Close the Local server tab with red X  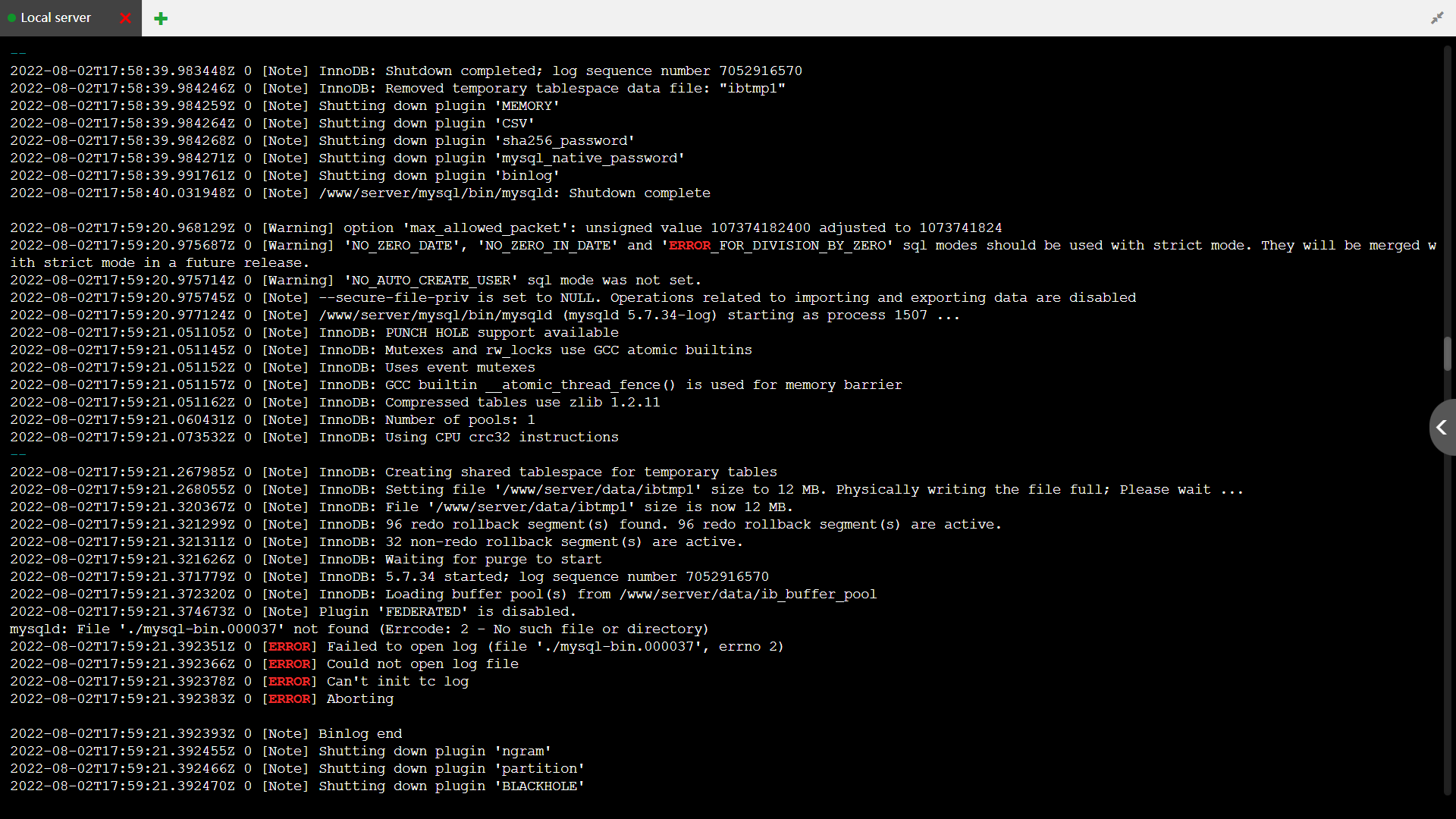click(126, 17)
